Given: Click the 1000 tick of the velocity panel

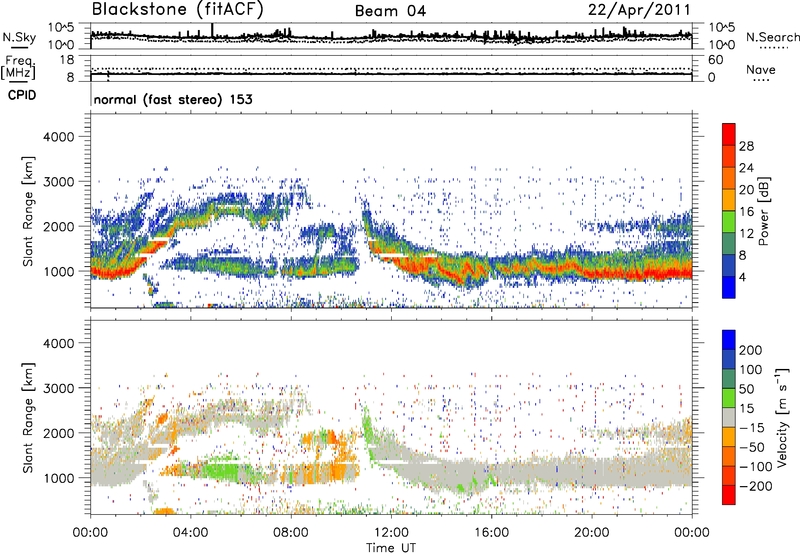Looking at the screenshot, I should (59, 478).
